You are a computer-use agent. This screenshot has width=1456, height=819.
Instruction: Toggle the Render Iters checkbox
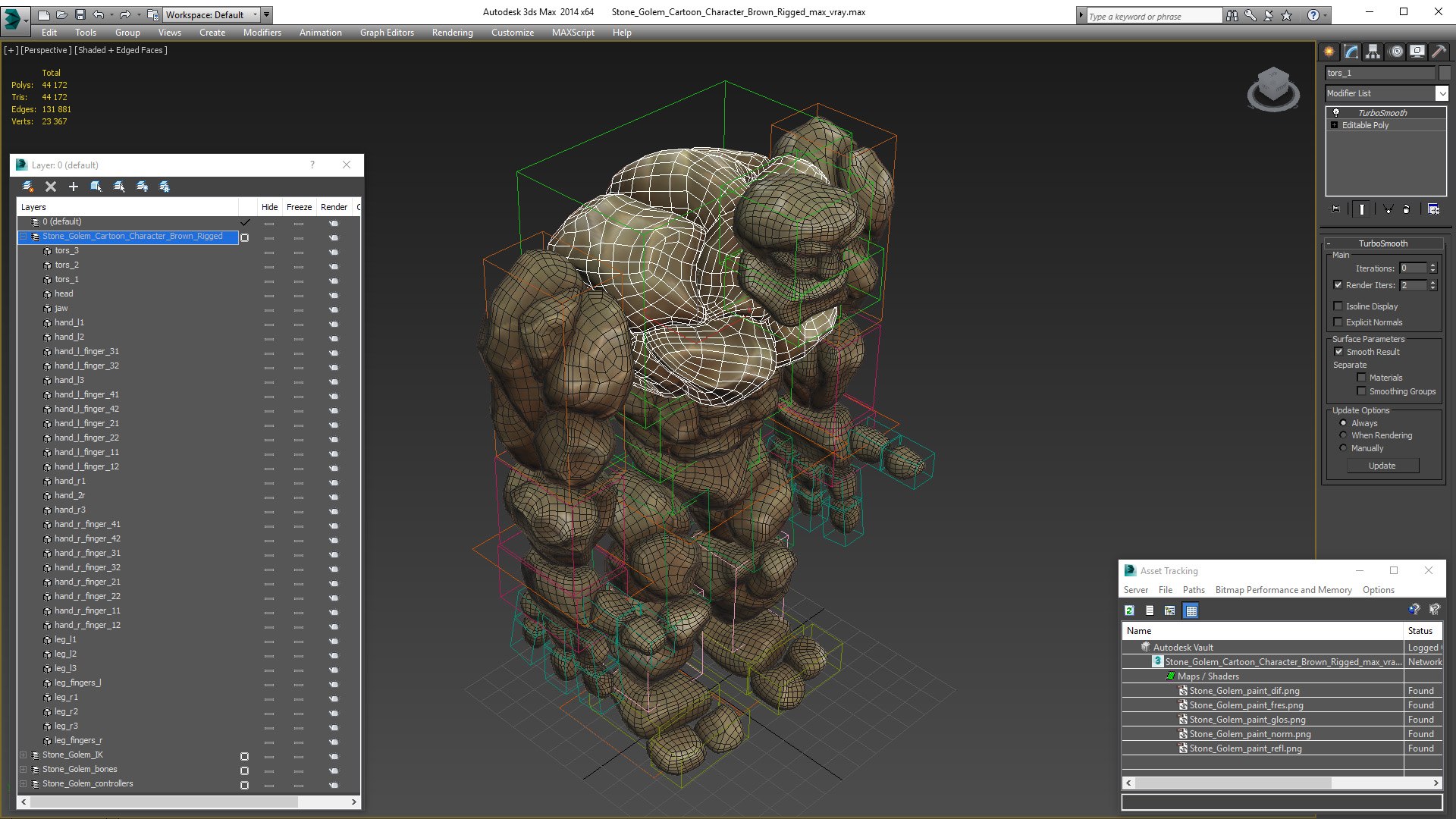[x=1338, y=285]
